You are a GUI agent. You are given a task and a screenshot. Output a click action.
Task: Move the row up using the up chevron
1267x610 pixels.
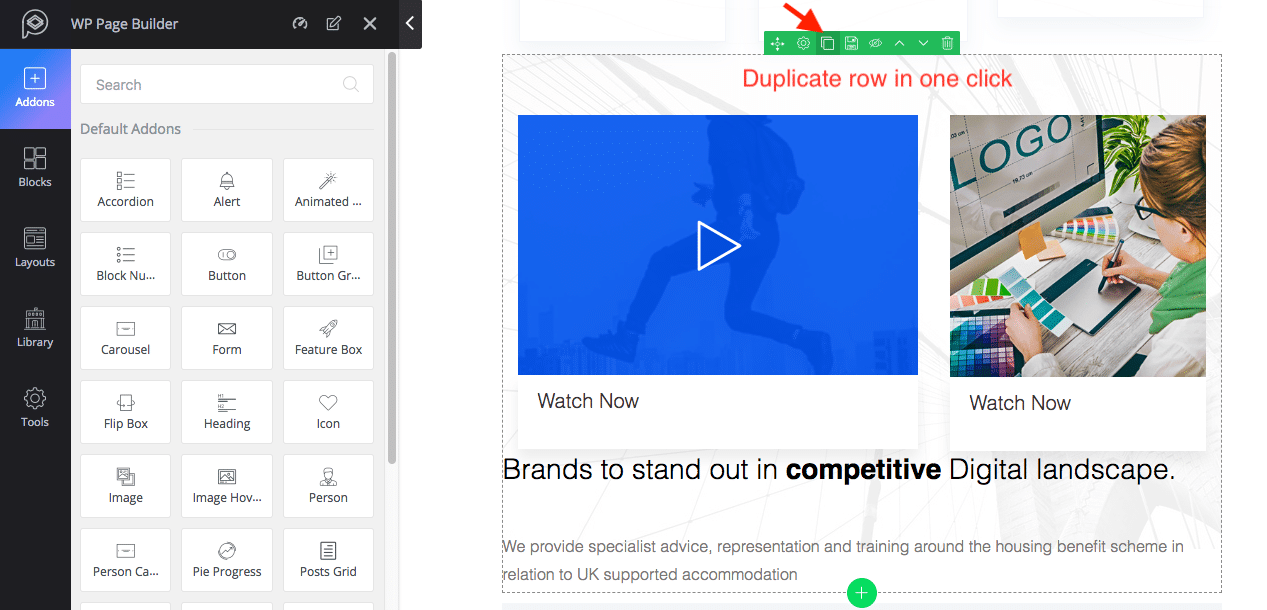click(899, 43)
